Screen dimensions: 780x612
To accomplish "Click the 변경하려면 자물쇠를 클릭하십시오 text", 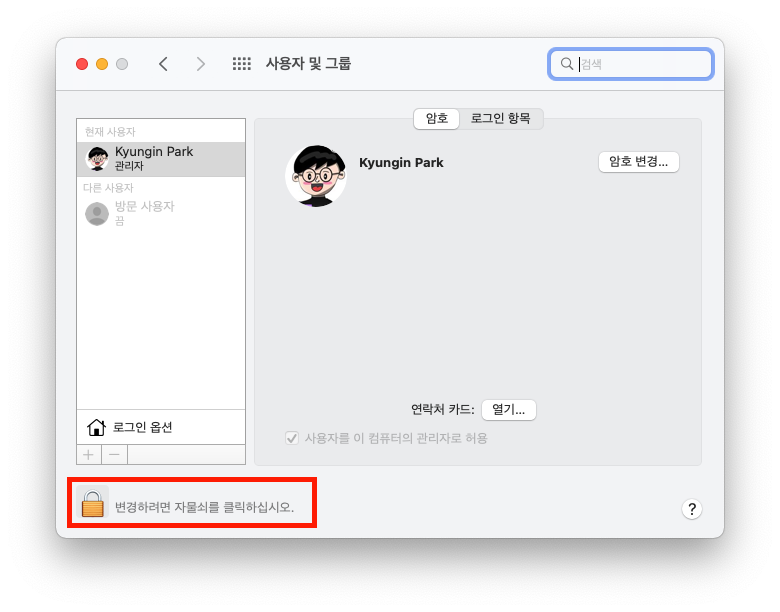I will 204,507.
